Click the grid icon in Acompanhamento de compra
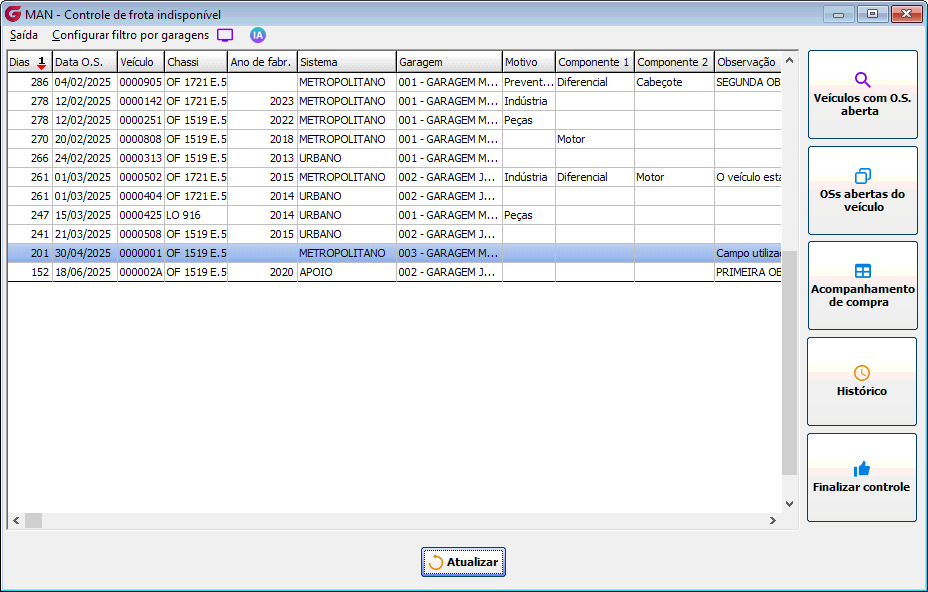This screenshot has width=928, height=592. click(x=862, y=271)
